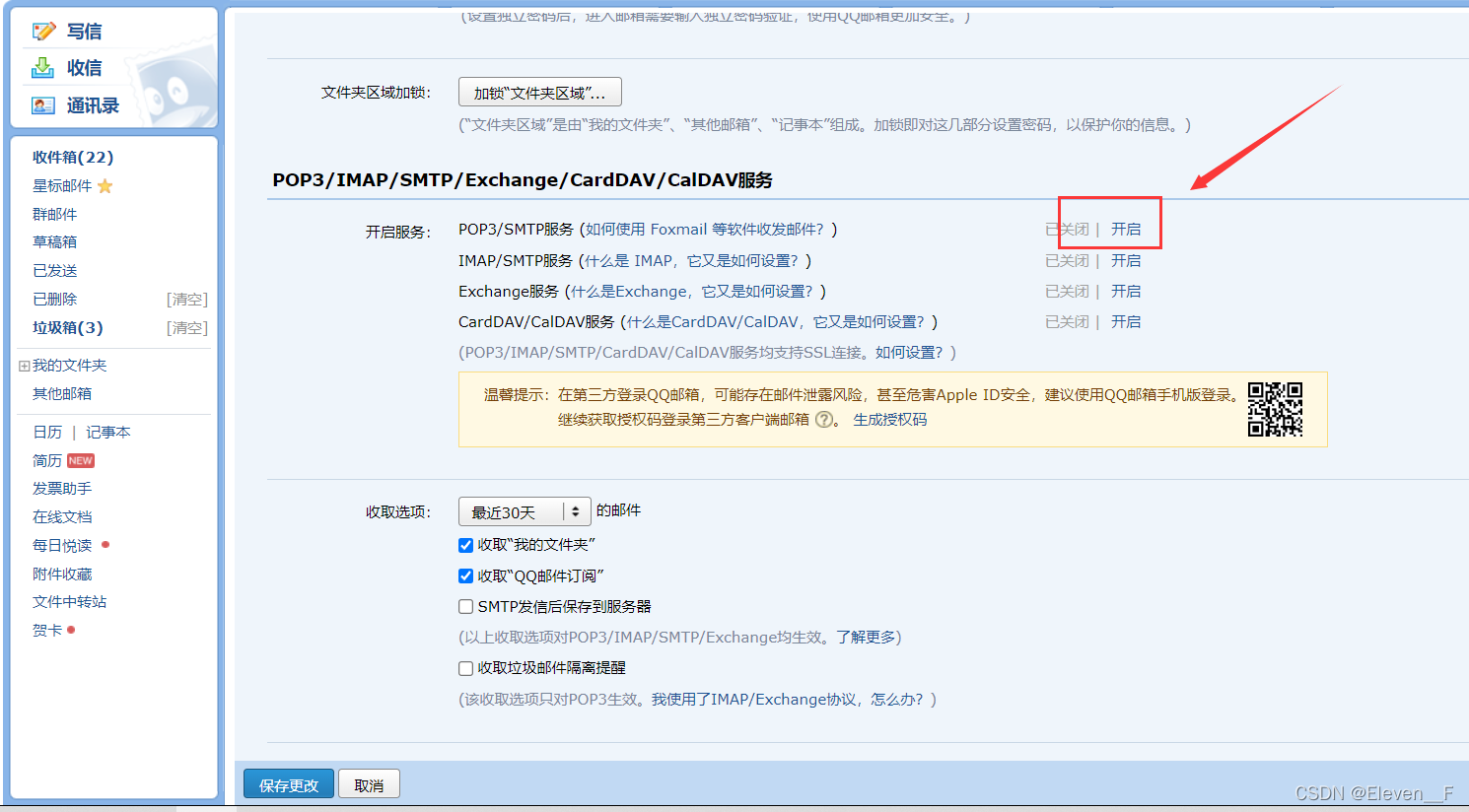Screen dimensions: 1469x812
Task: Click 生成授权码 link
Action: click(890, 420)
